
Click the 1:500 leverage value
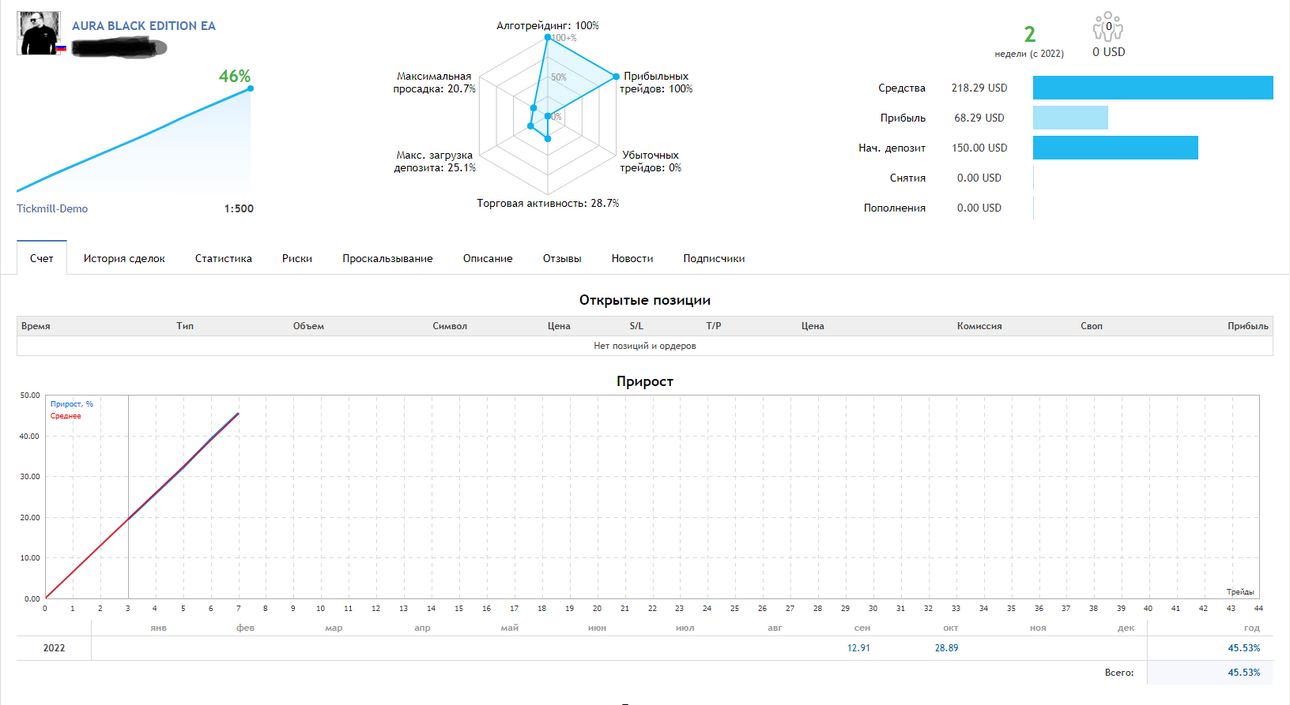239,209
